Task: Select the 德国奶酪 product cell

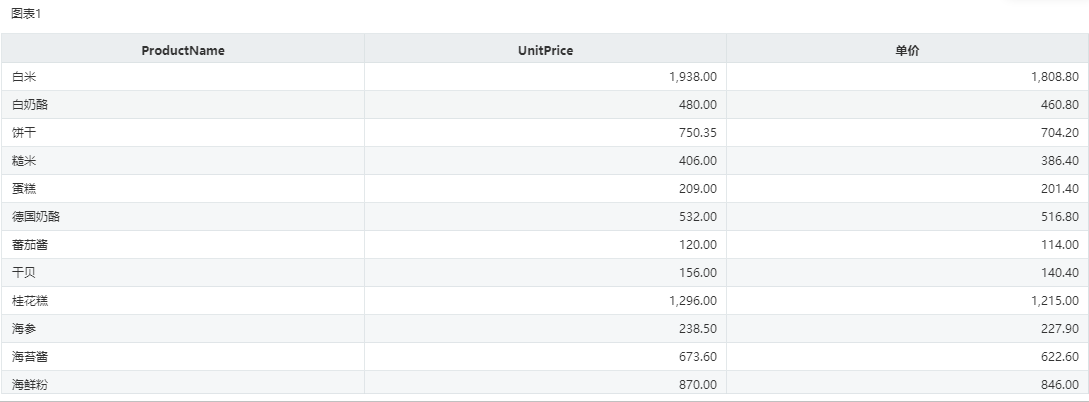Action: coord(183,217)
